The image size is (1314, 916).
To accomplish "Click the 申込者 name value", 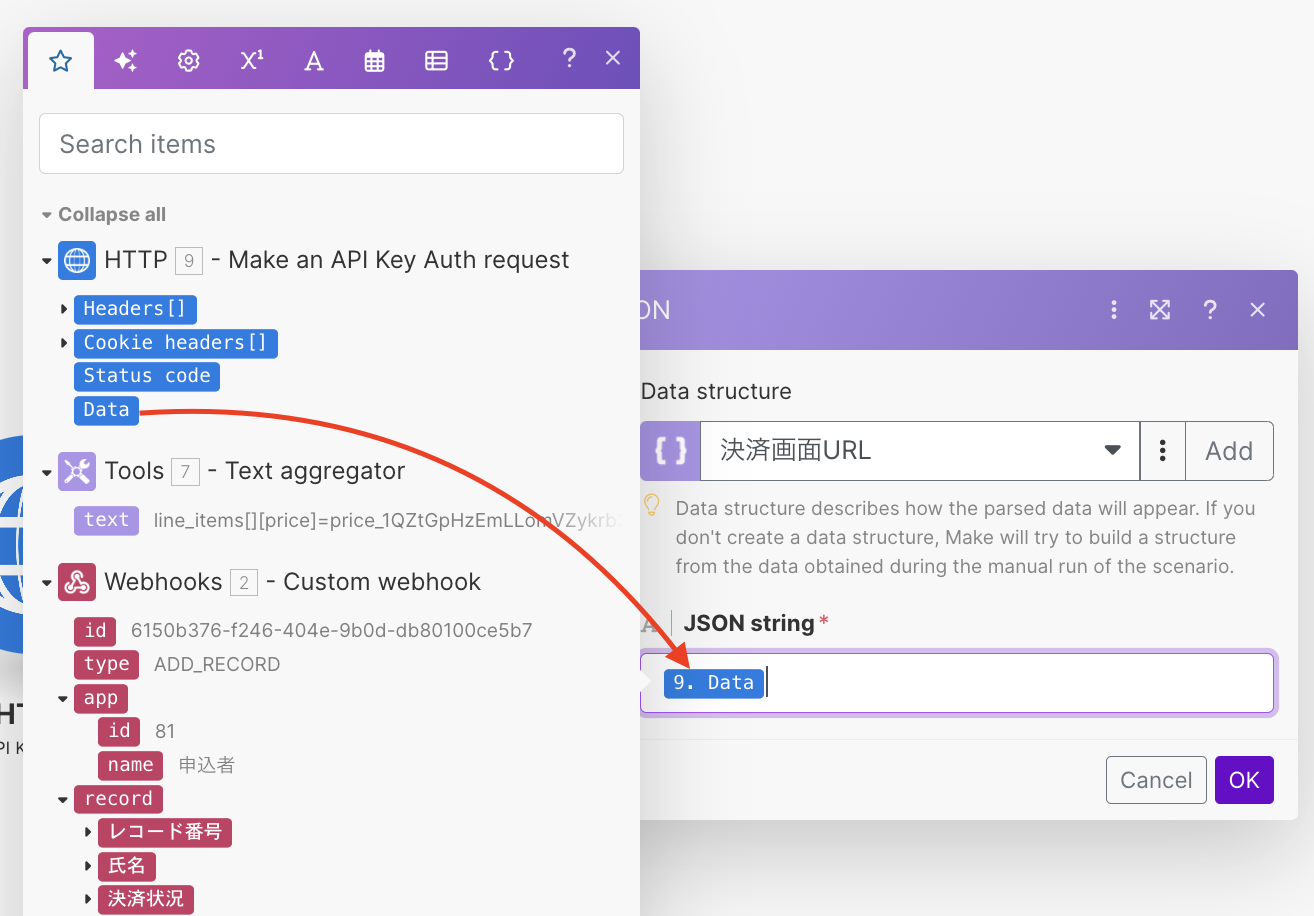I will point(207,765).
